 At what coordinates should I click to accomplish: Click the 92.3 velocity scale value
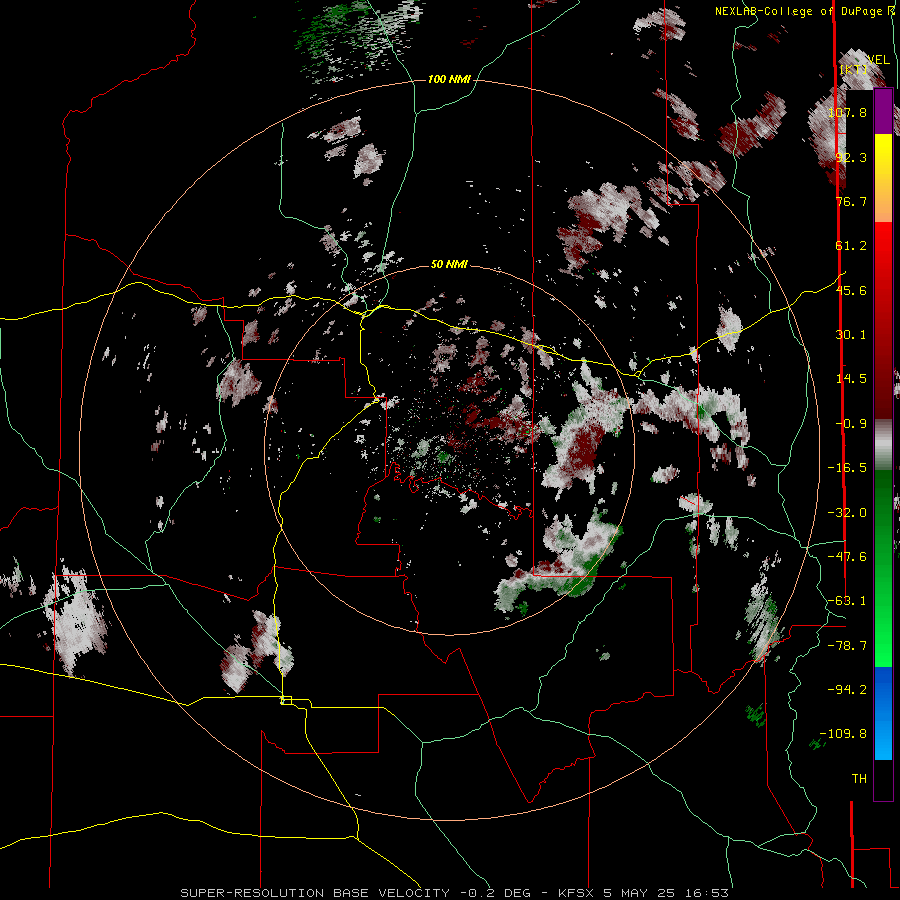coord(851,157)
